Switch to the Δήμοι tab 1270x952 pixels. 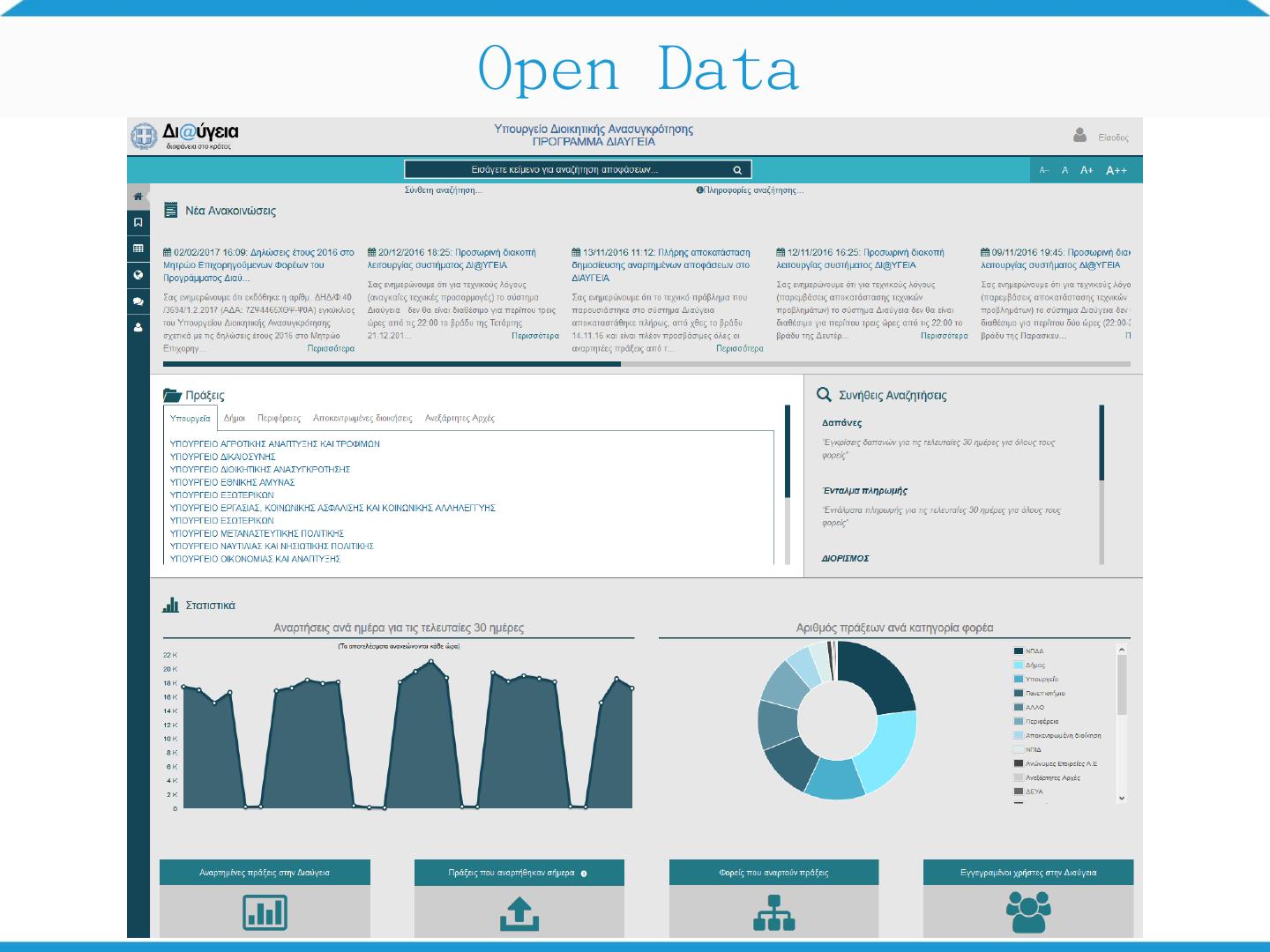pos(235,419)
